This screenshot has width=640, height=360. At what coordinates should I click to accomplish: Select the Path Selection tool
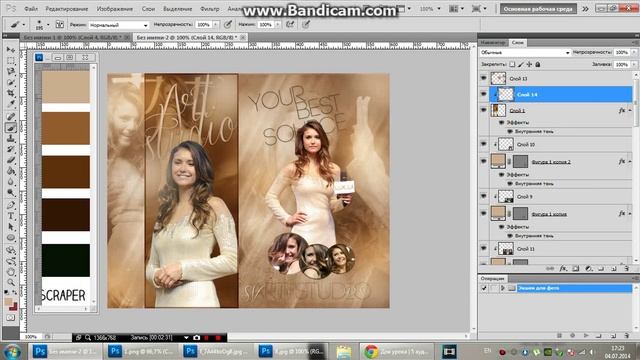click(x=11, y=227)
